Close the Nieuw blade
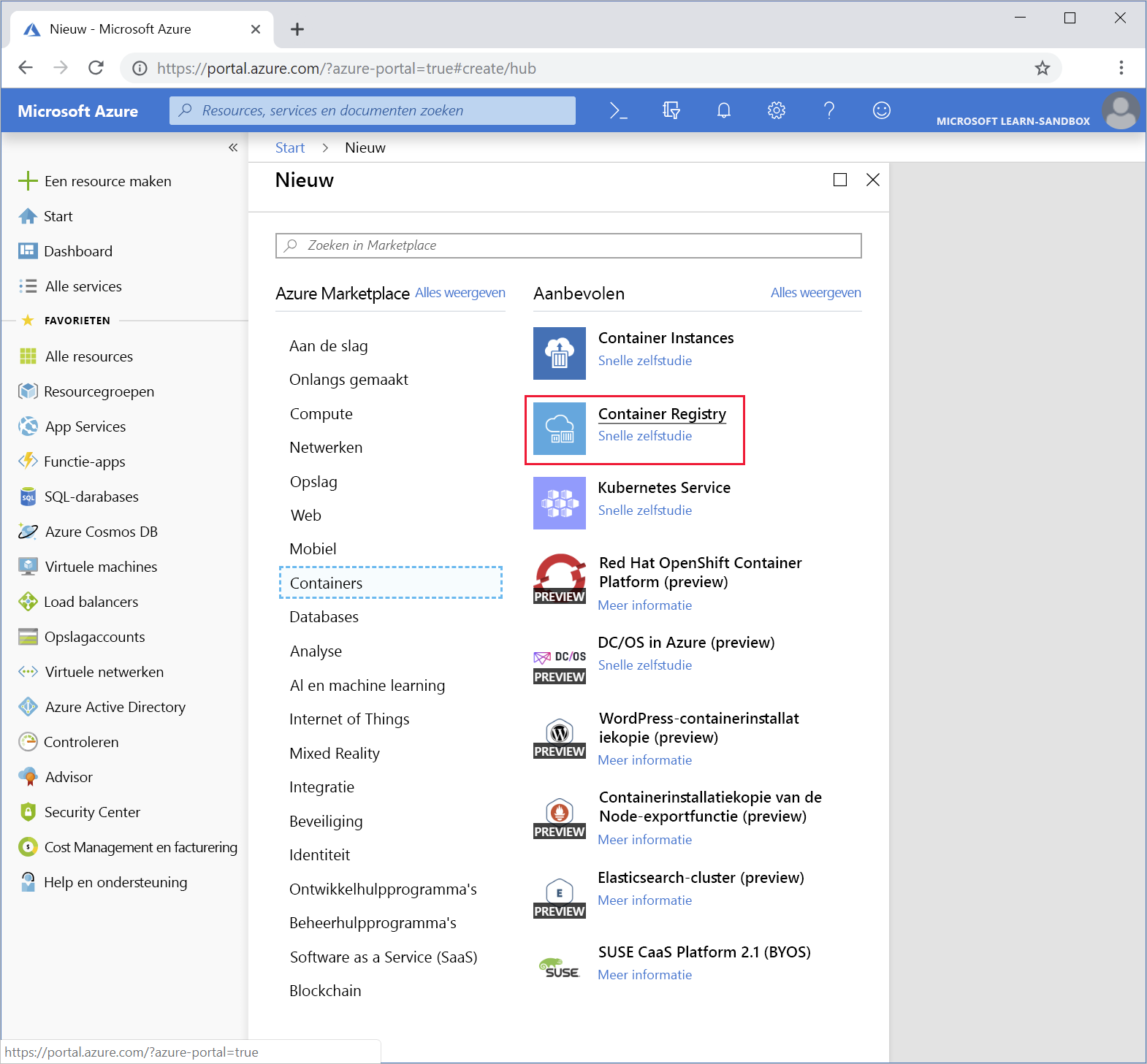Image resolution: width=1147 pixels, height=1064 pixels. coord(873,180)
